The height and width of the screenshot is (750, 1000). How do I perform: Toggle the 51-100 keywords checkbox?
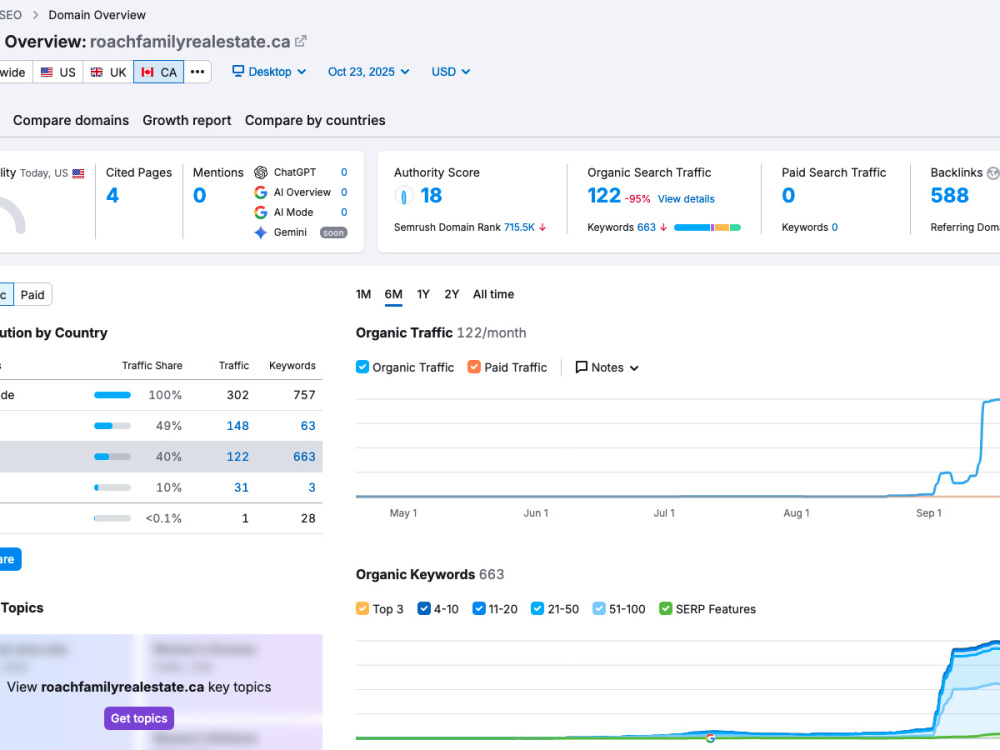tap(599, 608)
